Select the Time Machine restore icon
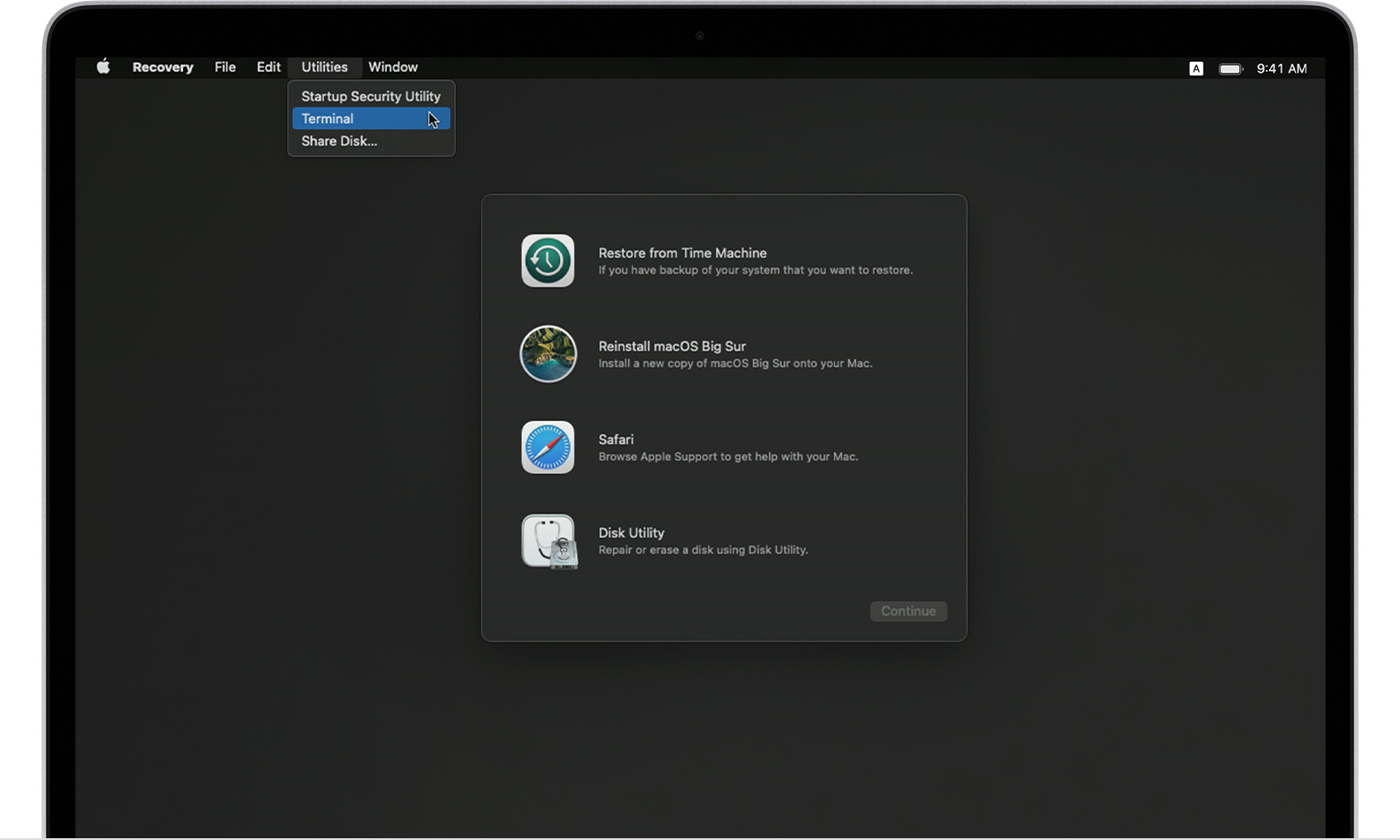The height and width of the screenshot is (840, 1400). tap(548, 261)
